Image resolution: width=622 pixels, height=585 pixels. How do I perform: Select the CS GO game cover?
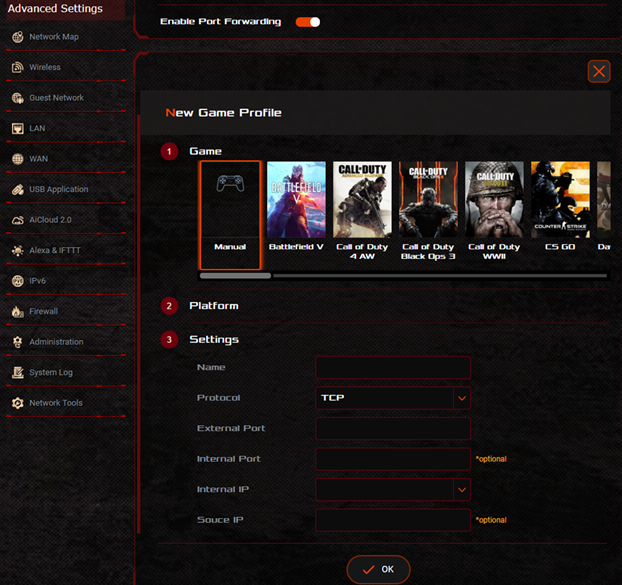coord(560,199)
